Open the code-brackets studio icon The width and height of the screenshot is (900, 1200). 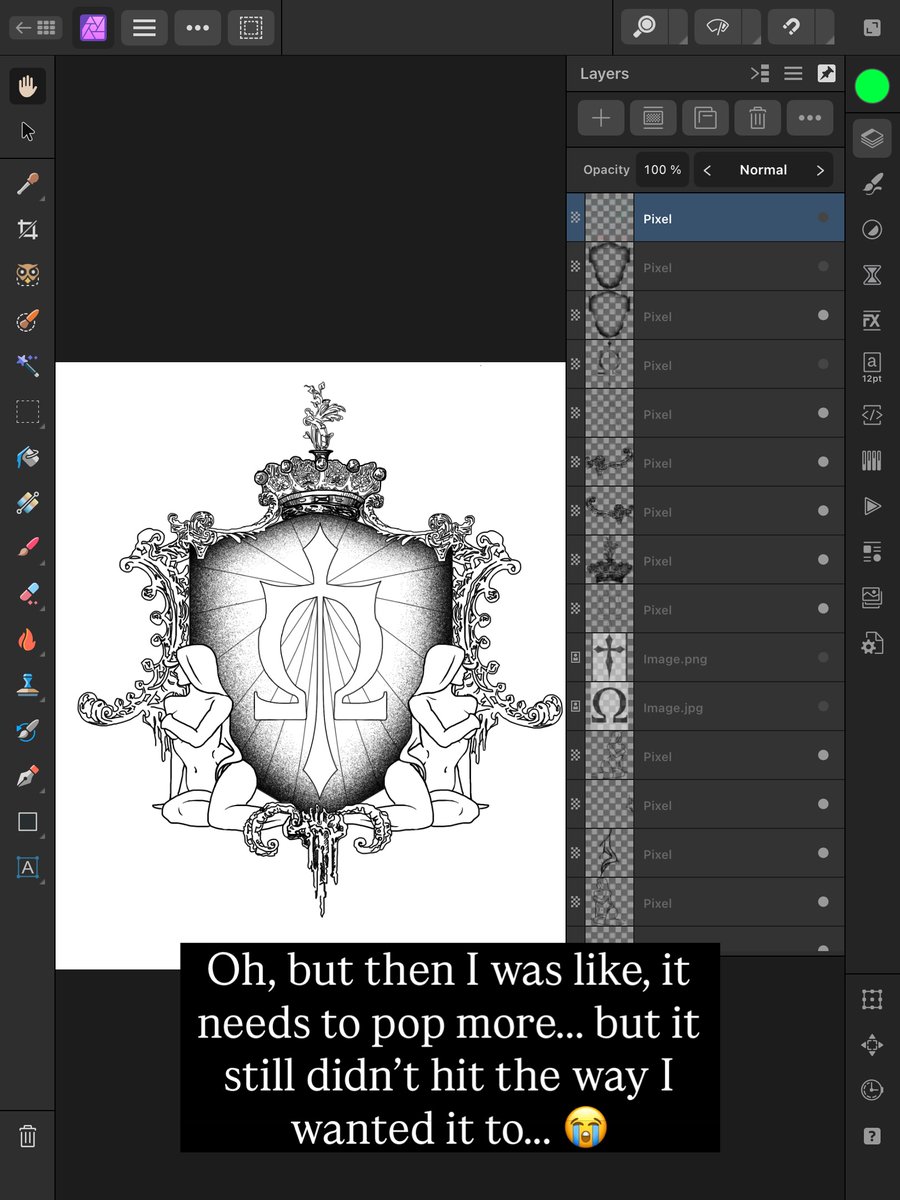pyautogui.click(x=872, y=414)
